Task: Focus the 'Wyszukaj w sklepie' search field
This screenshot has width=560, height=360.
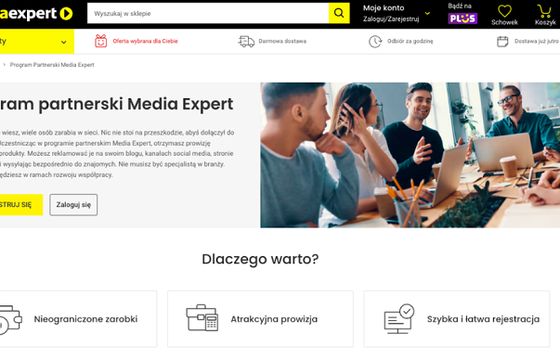Action: click(x=208, y=13)
